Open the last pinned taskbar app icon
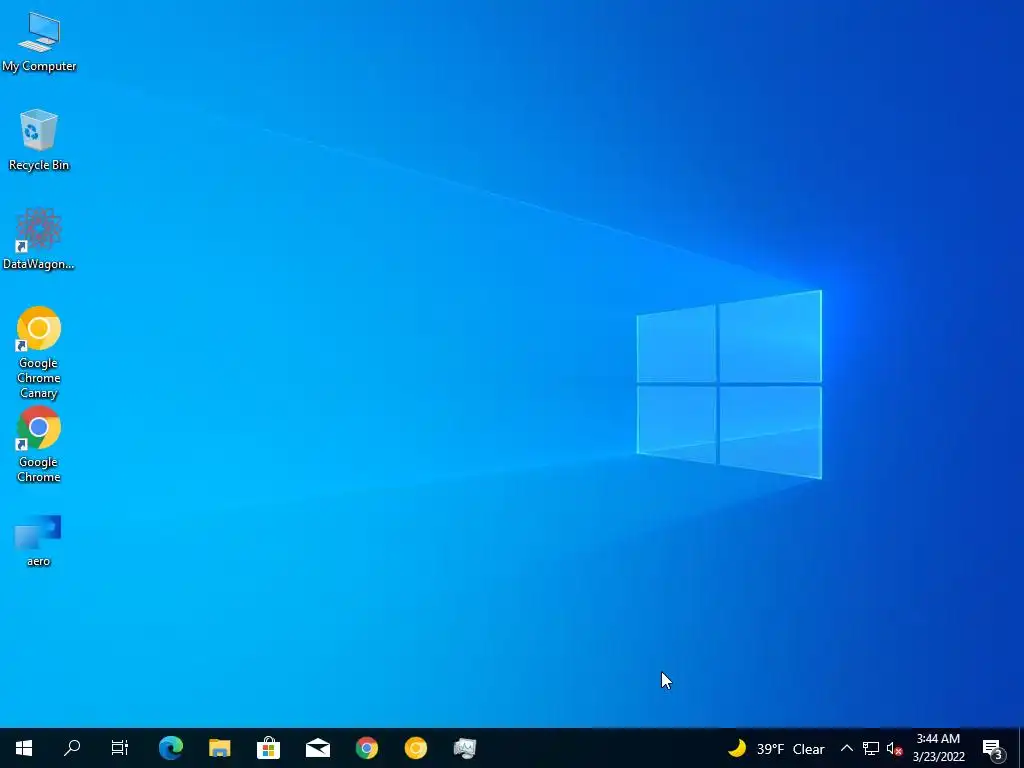The width and height of the screenshot is (1024, 768). point(464,748)
